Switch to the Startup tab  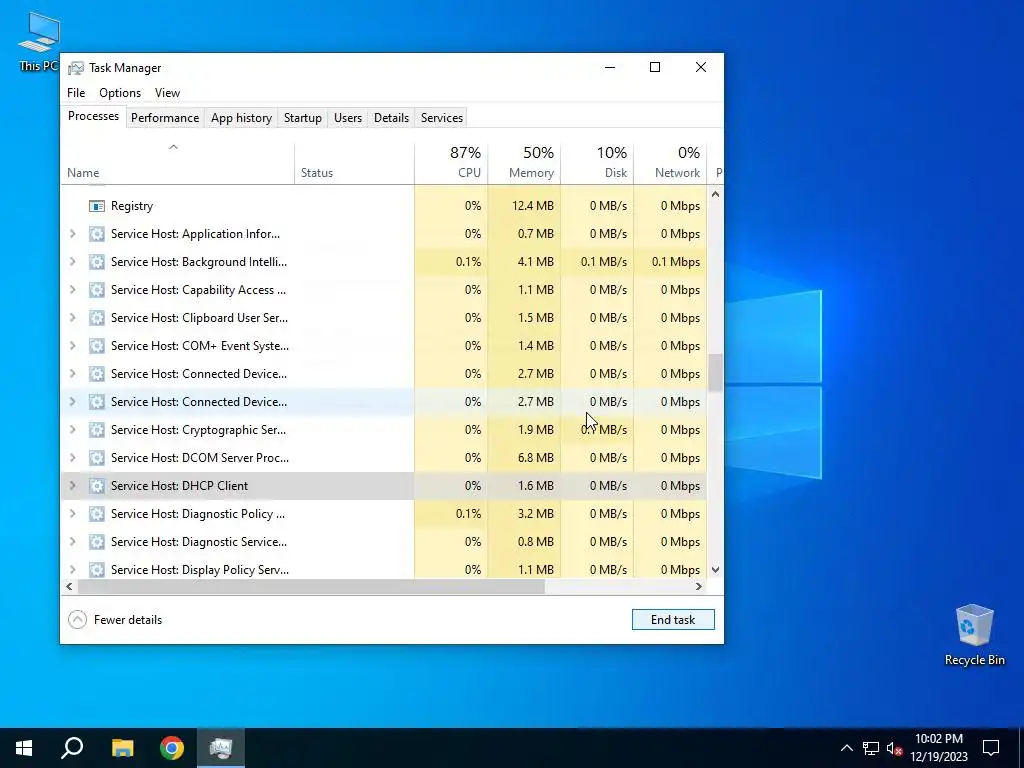(302, 118)
